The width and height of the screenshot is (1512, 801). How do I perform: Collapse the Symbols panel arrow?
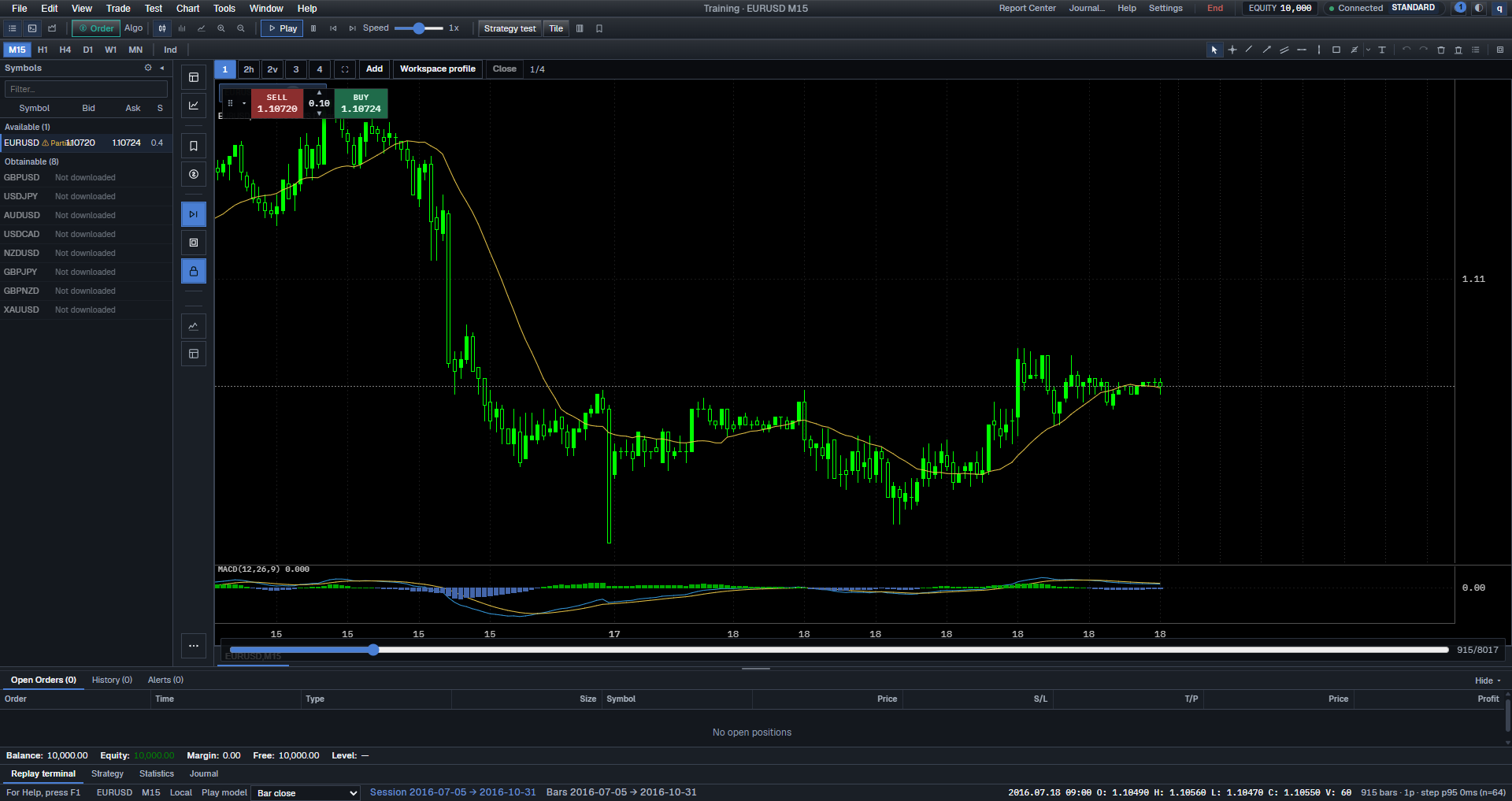pos(162,68)
